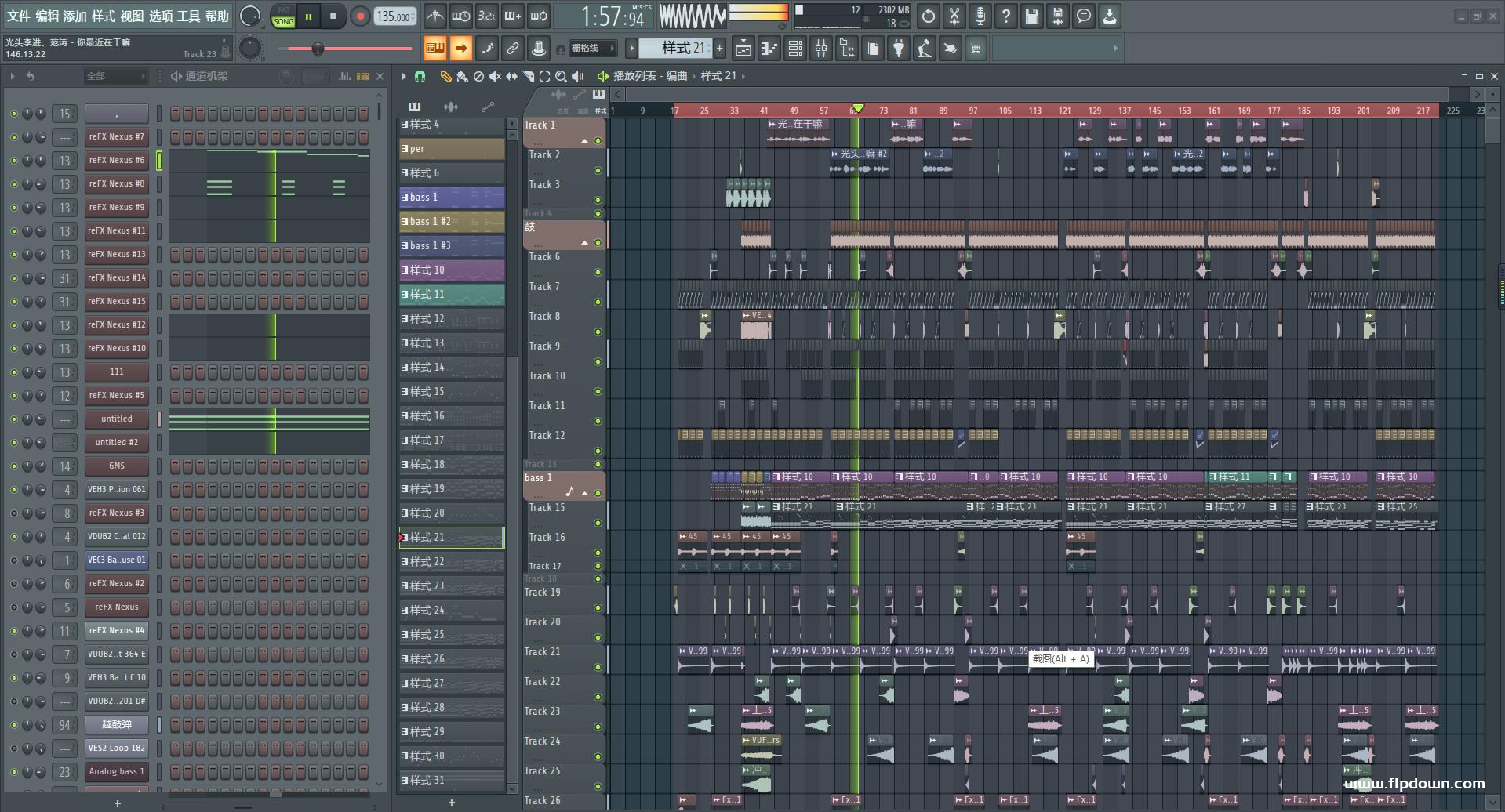Screen dimensions: 1505x812
Task: Toggle the PAT/SONG mode switch
Action: pyautogui.click(x=283, y=16)
